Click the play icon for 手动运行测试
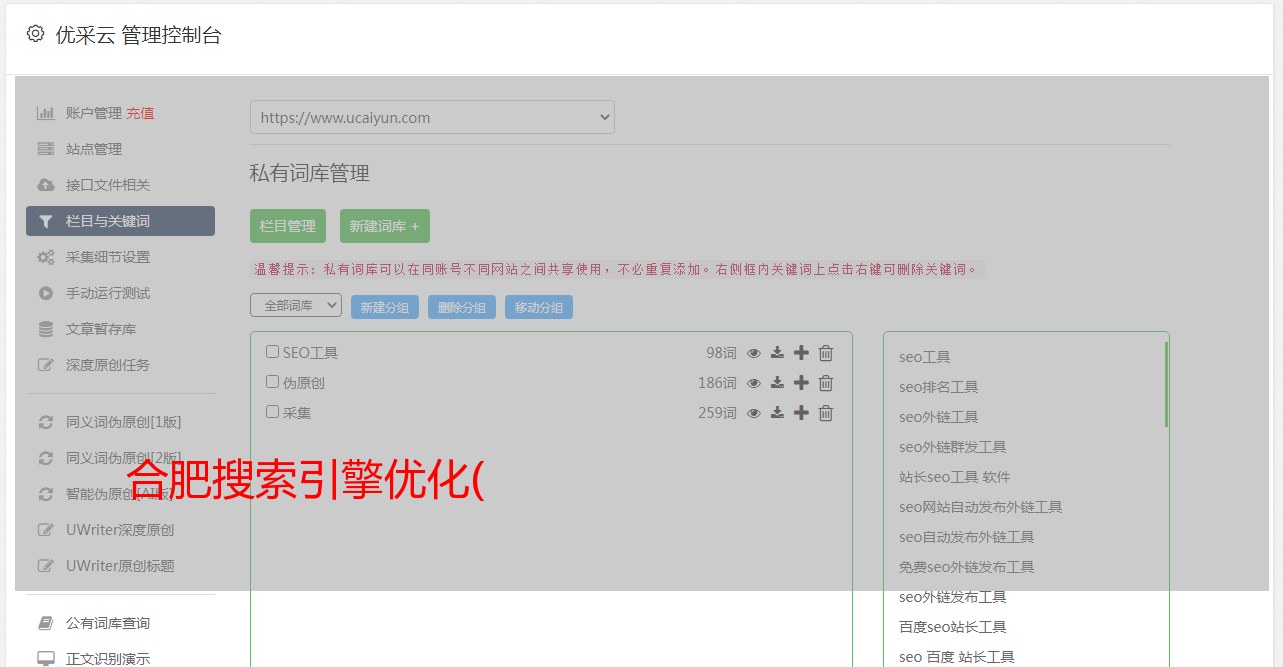Screen dimensions: 1283x667 pyautogui.click(x=46, y=293)
